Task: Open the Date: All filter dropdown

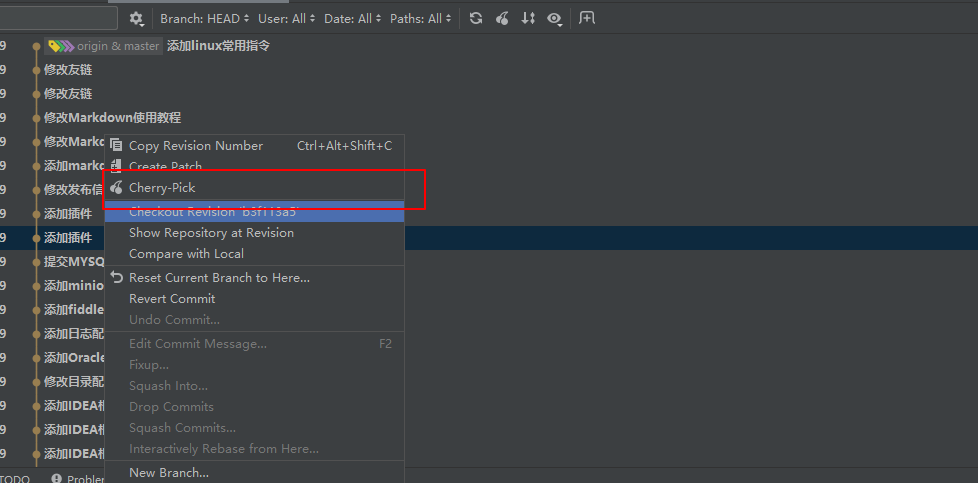Action: (x=352, y=19)
